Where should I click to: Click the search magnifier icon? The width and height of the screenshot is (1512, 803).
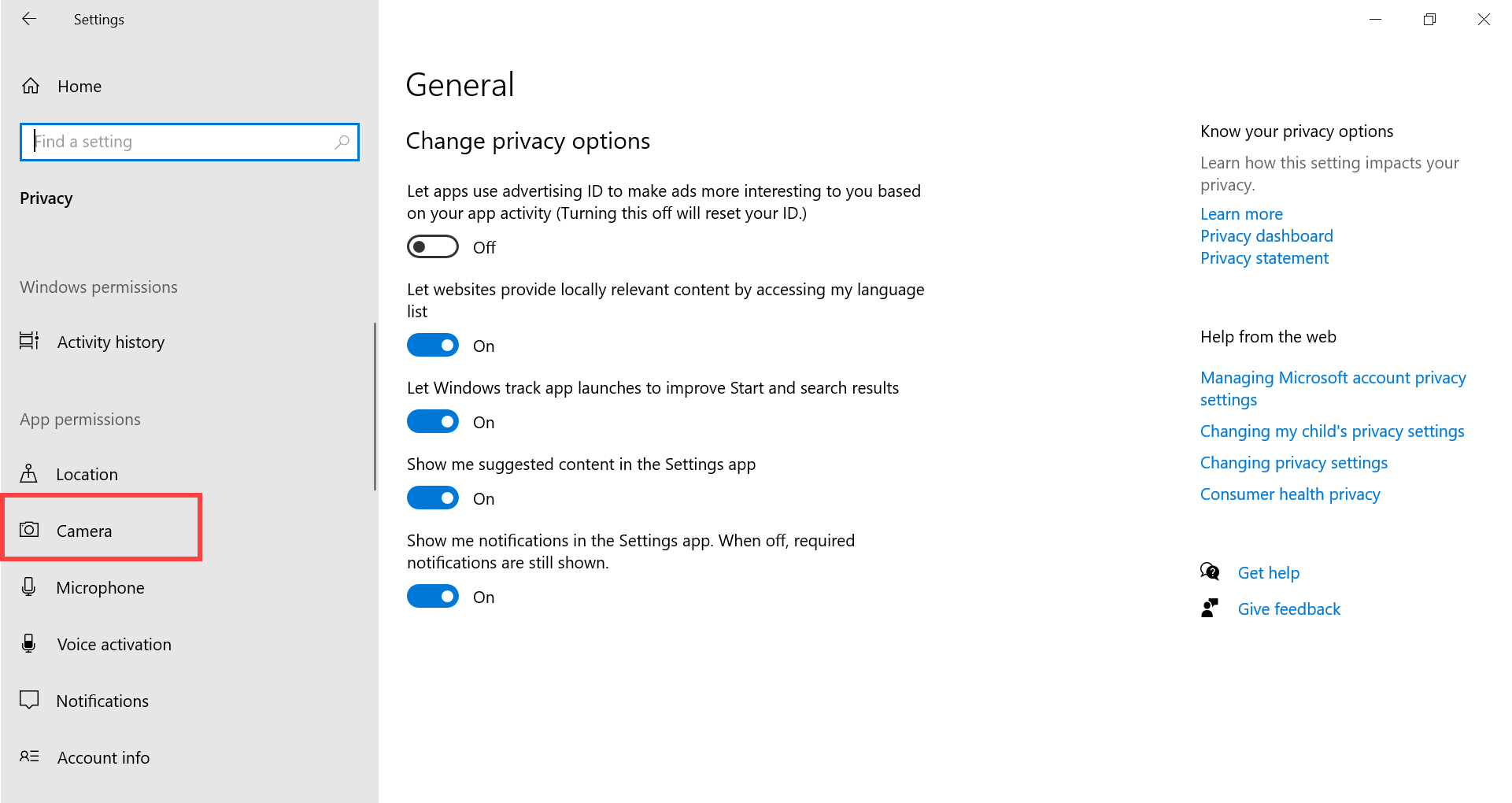342,142
